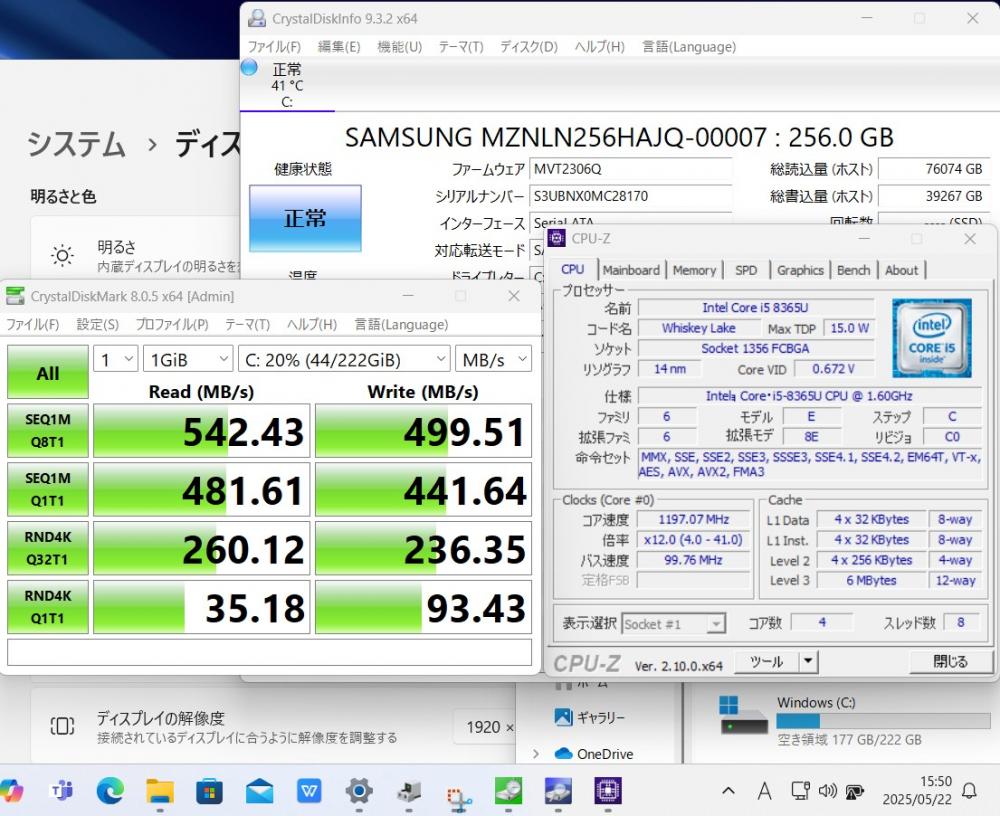Screen dimensions: 1000x816
Task: Switch to the Mainboard tab in CPU-Z
Action: point(631,271)
